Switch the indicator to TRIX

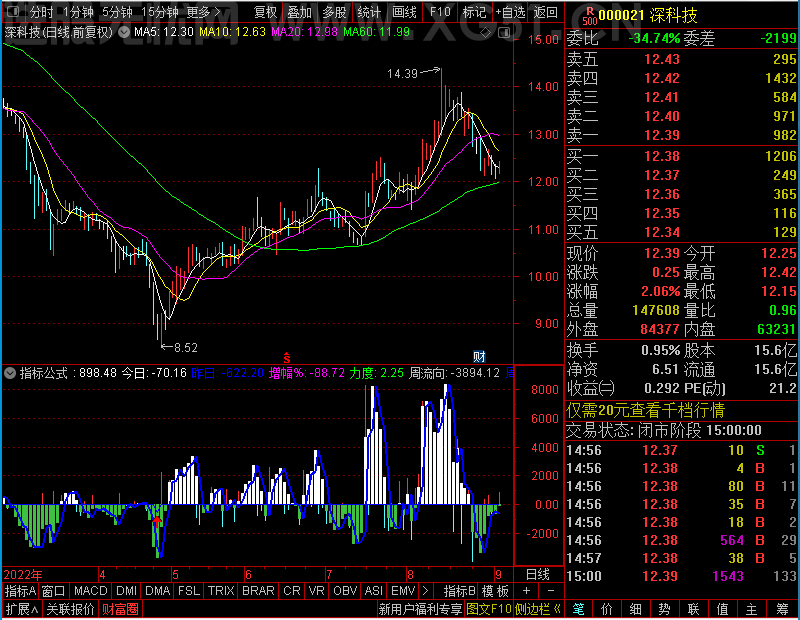point(221,591)
